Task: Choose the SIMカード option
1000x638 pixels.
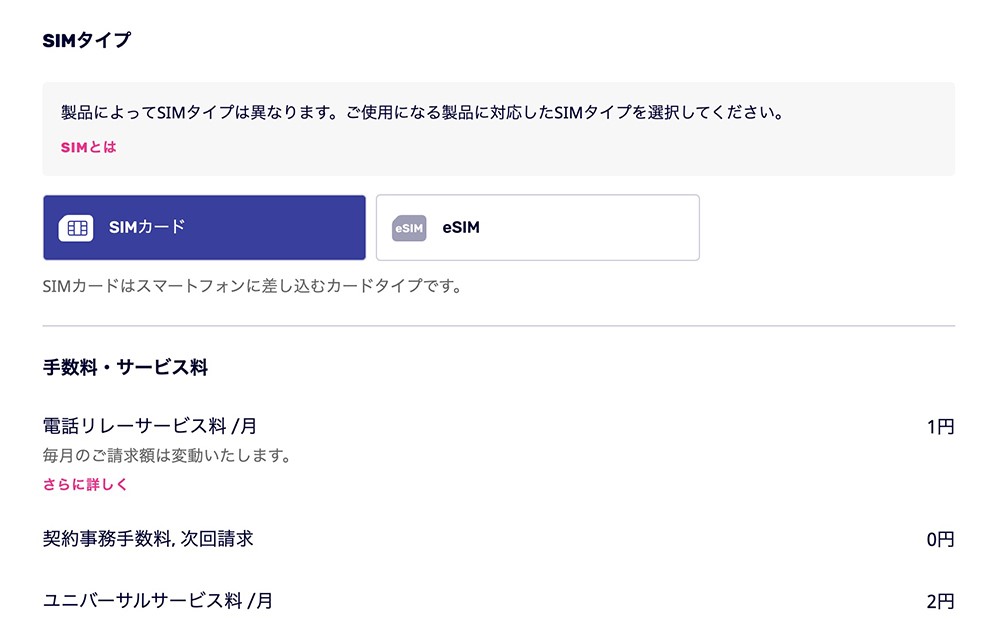Action: pyautogui.click(x=204, y=227)
